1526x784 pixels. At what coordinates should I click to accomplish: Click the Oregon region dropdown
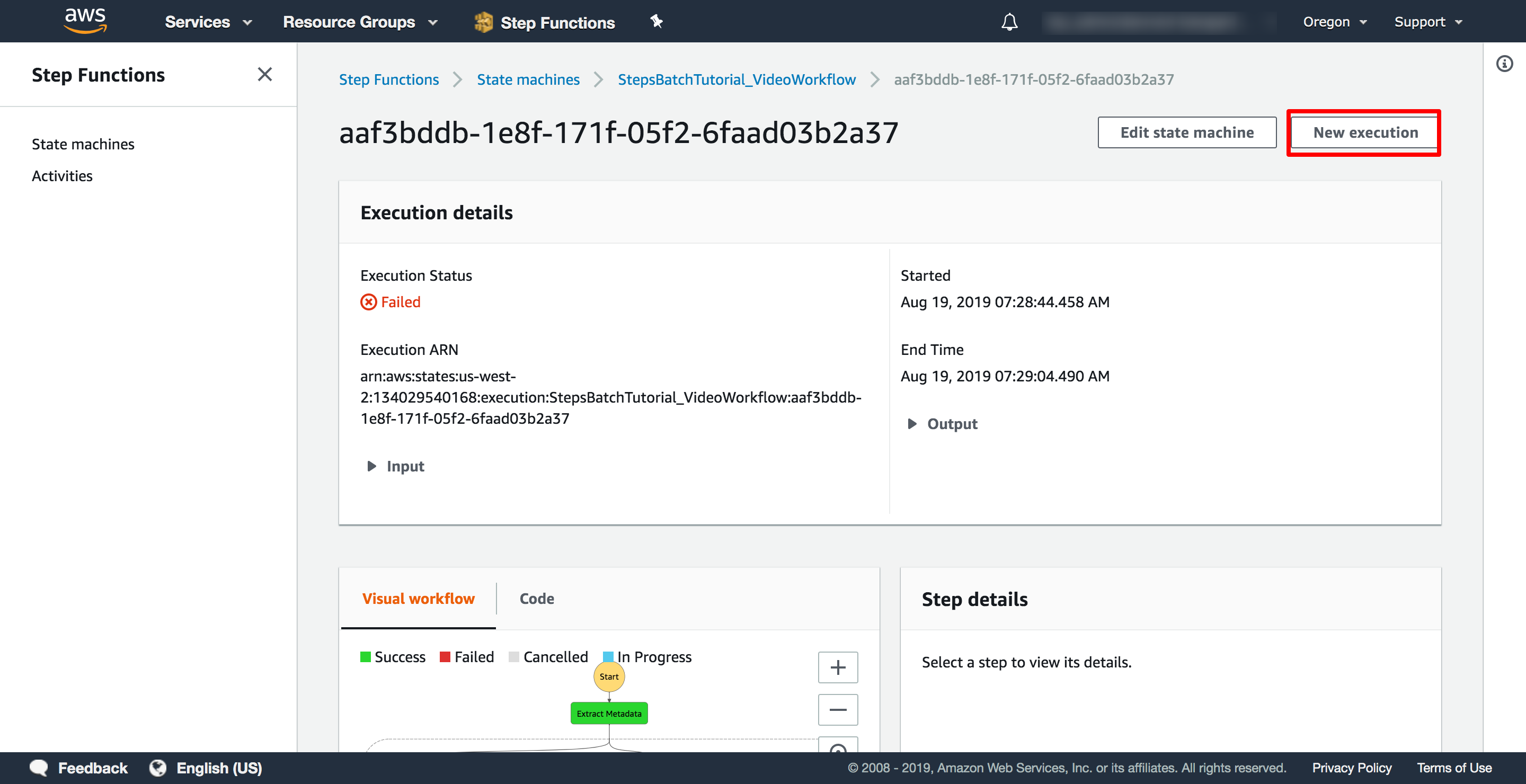(x=1334, y=21)
